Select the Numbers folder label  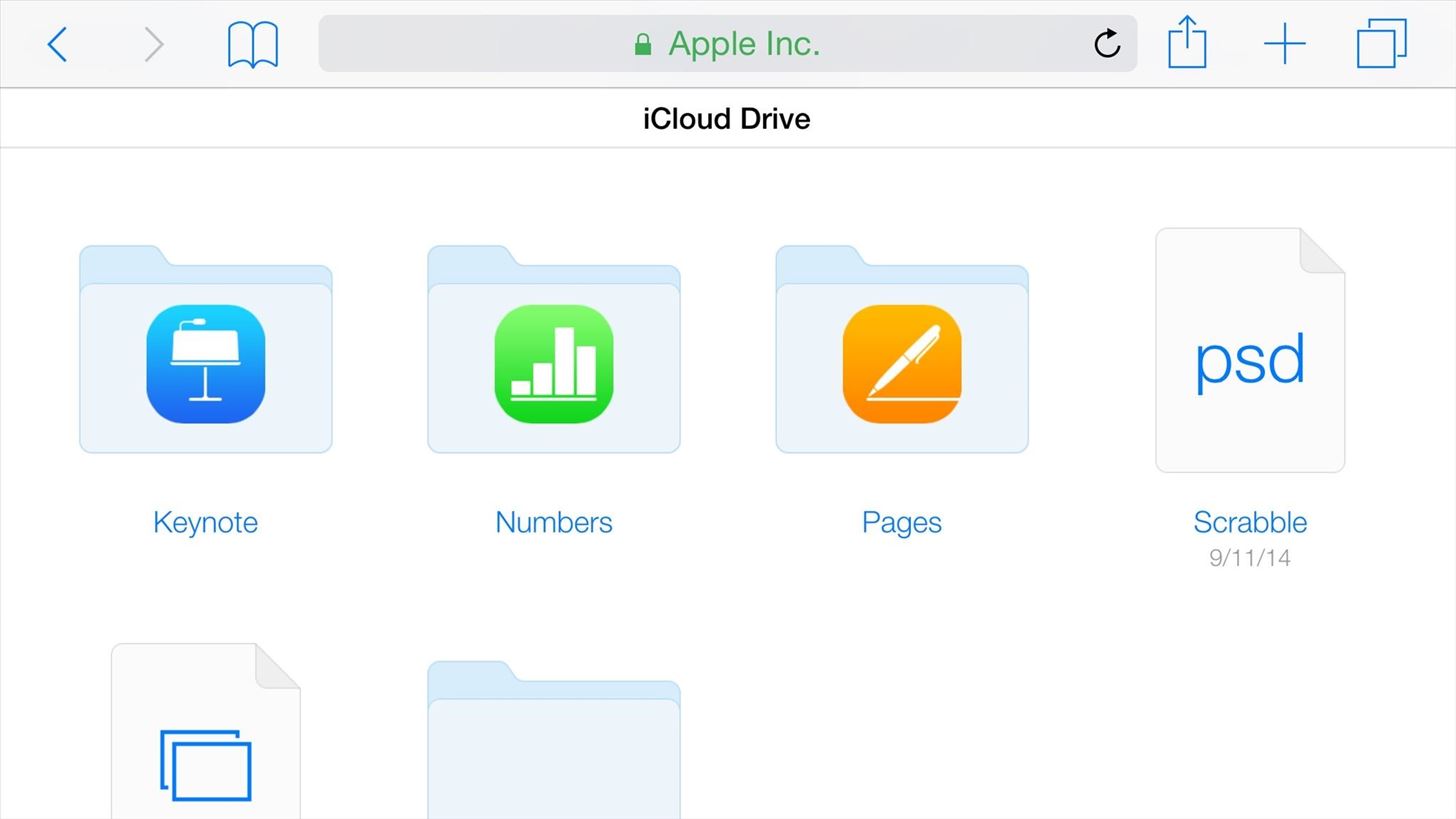(x=553, y=522)
